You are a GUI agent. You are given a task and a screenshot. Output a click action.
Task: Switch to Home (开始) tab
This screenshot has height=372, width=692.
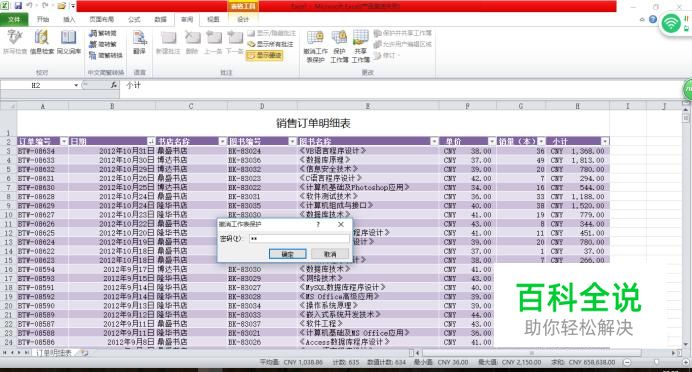43,19
